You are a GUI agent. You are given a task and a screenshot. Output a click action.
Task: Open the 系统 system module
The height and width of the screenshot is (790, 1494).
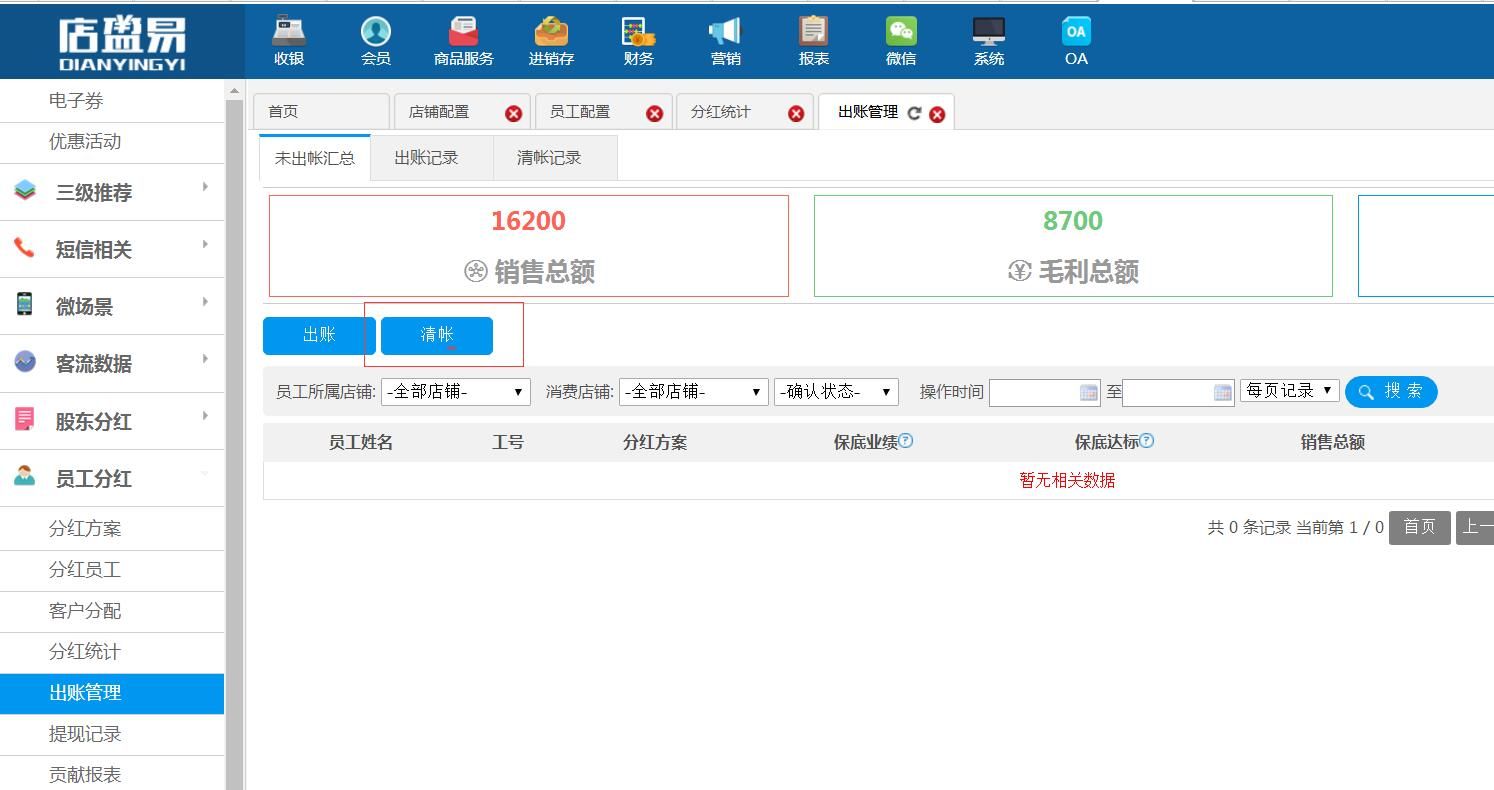tap(989, 41)
